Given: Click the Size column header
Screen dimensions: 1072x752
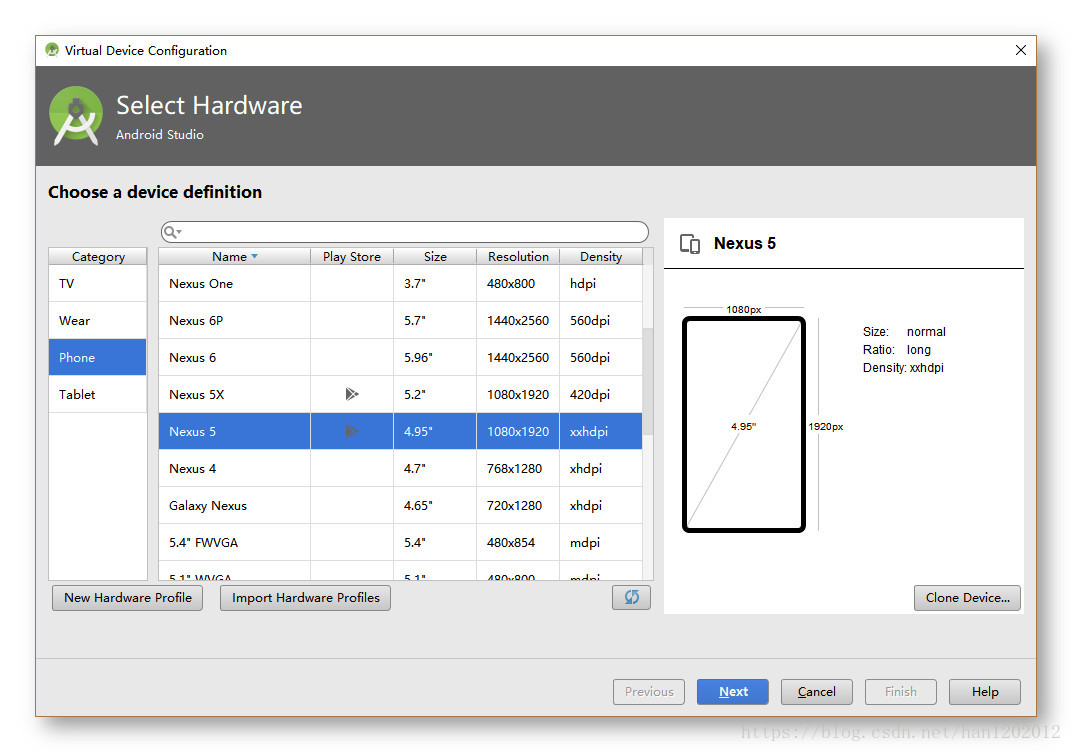Looking at the screenshot, I should (x=435, y=256).
